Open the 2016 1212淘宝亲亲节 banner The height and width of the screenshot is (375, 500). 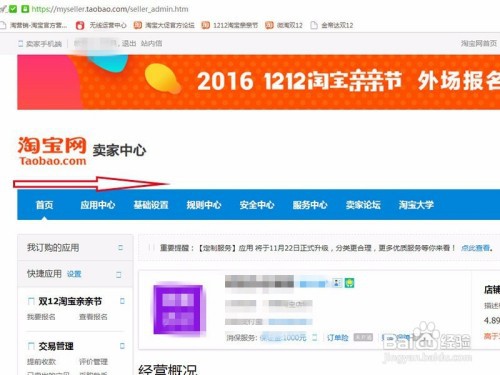click(x=259, y=82)
